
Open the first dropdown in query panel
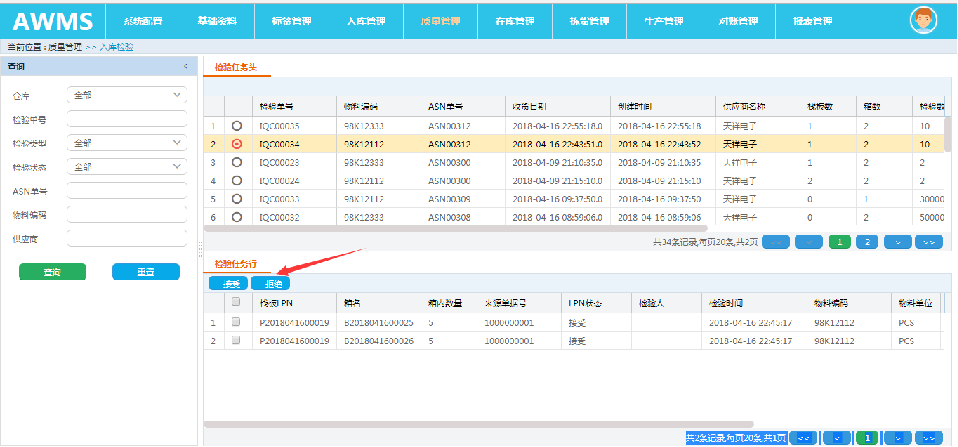click(x=127, y=96)
